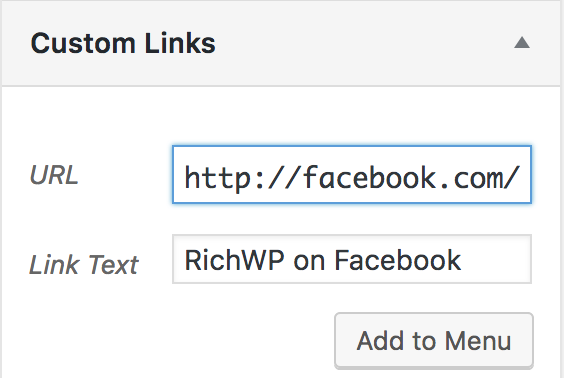Viewport: 564px width, 378px height.
Task: Click the gray Custom Links header bar
Action: point(281,43)
